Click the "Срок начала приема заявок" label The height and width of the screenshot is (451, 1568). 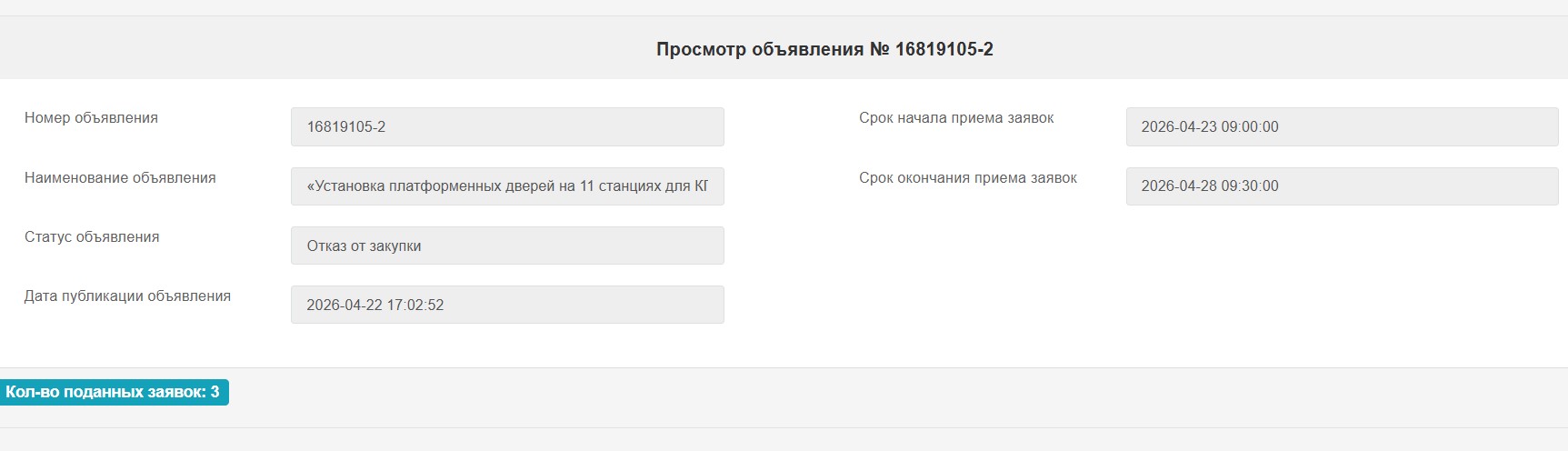pos(956,118)
